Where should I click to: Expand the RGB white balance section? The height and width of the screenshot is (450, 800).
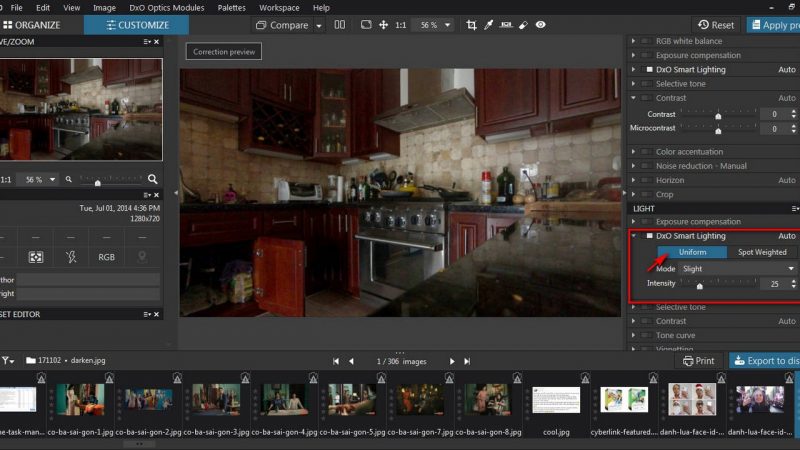point(633,41)
